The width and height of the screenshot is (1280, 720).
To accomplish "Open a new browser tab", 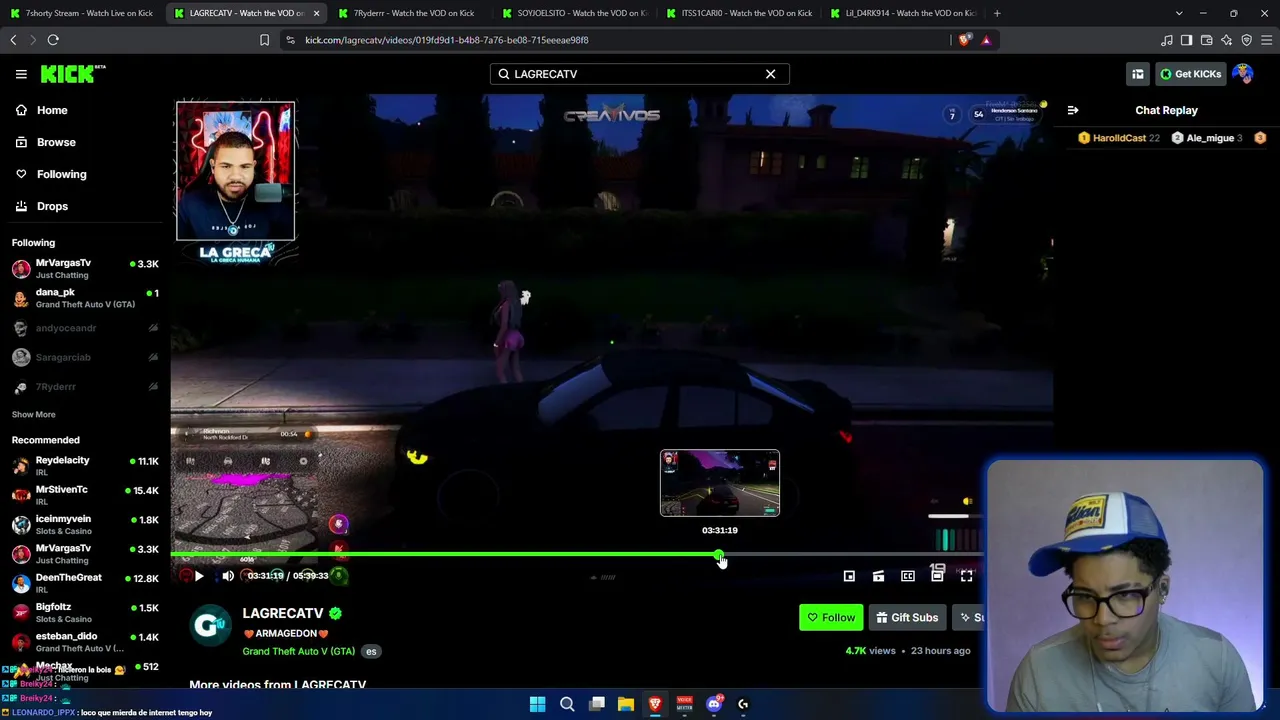I will click(x=997, y=13).
